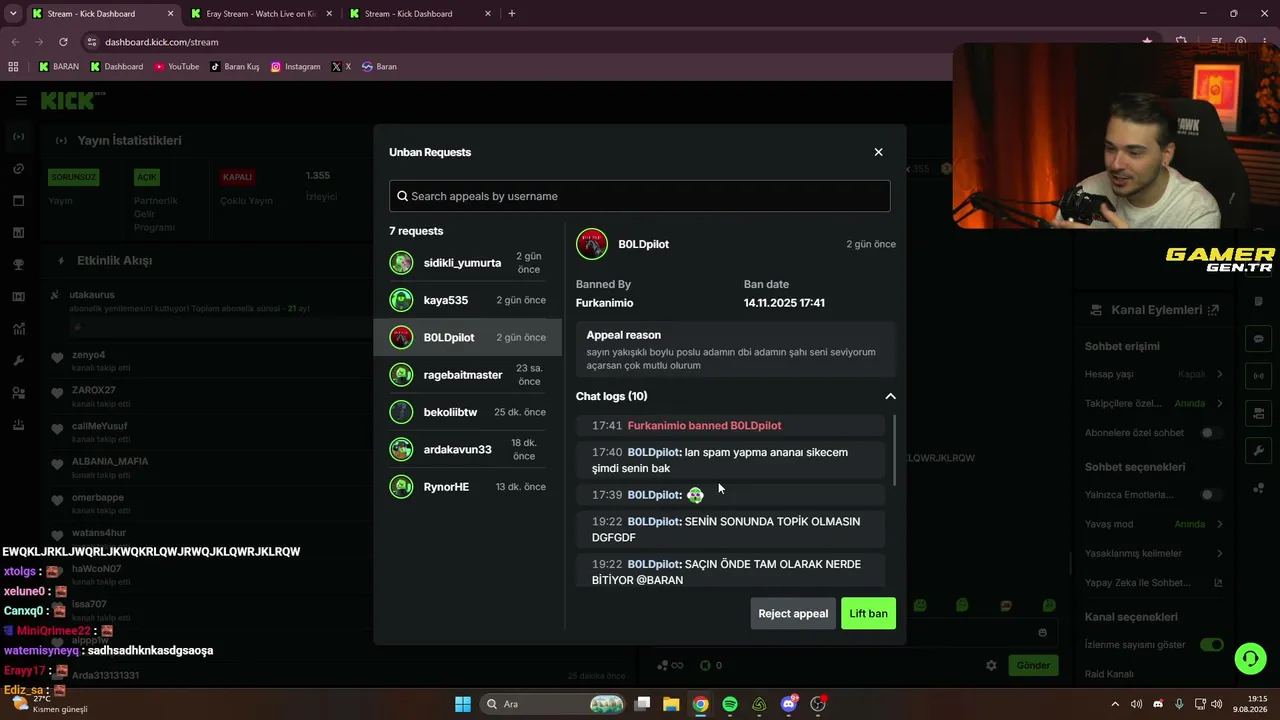Open the trophy icon in left sidebar
1280x720 pixels.
click(x=18, y=265)
